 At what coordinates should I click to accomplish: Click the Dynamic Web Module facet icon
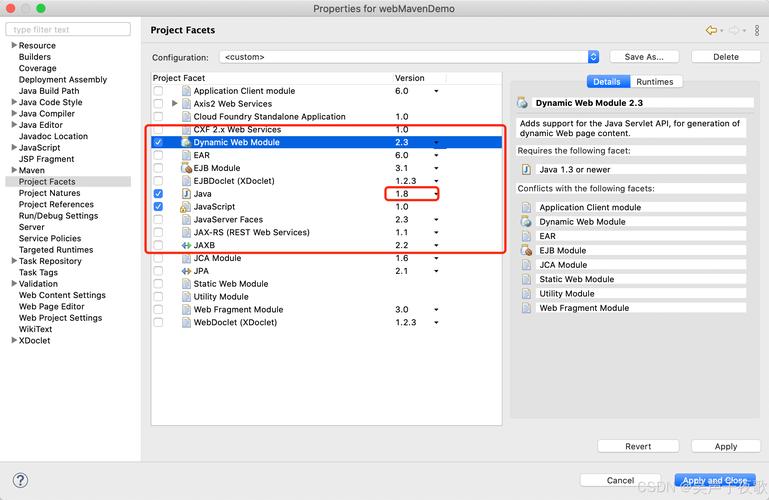185,143
